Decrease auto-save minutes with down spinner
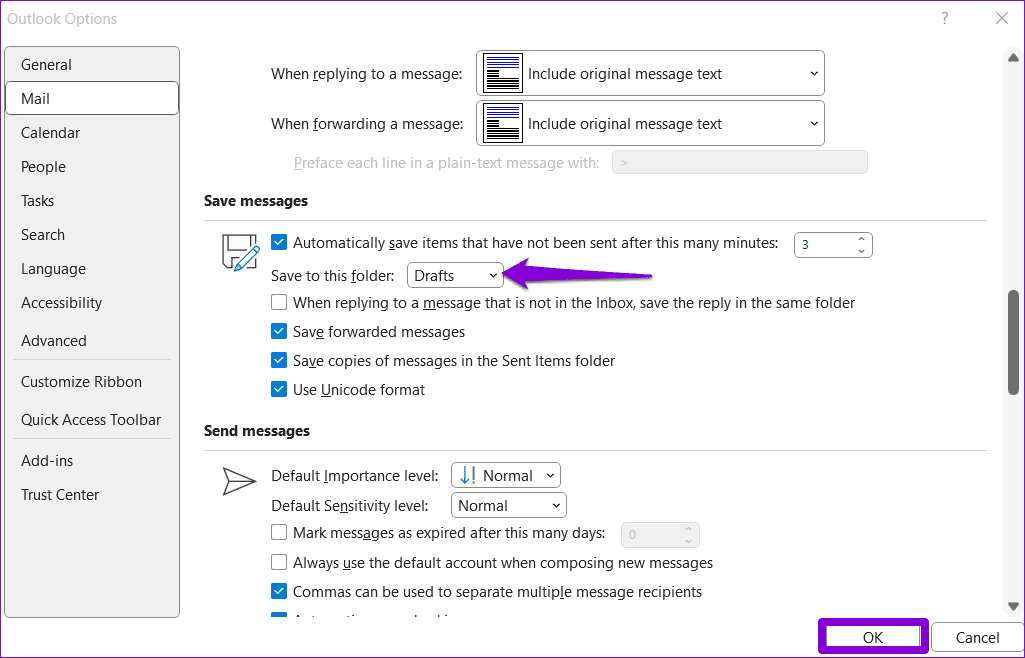Screen dimensions: 1025x658 coord(862,251)
